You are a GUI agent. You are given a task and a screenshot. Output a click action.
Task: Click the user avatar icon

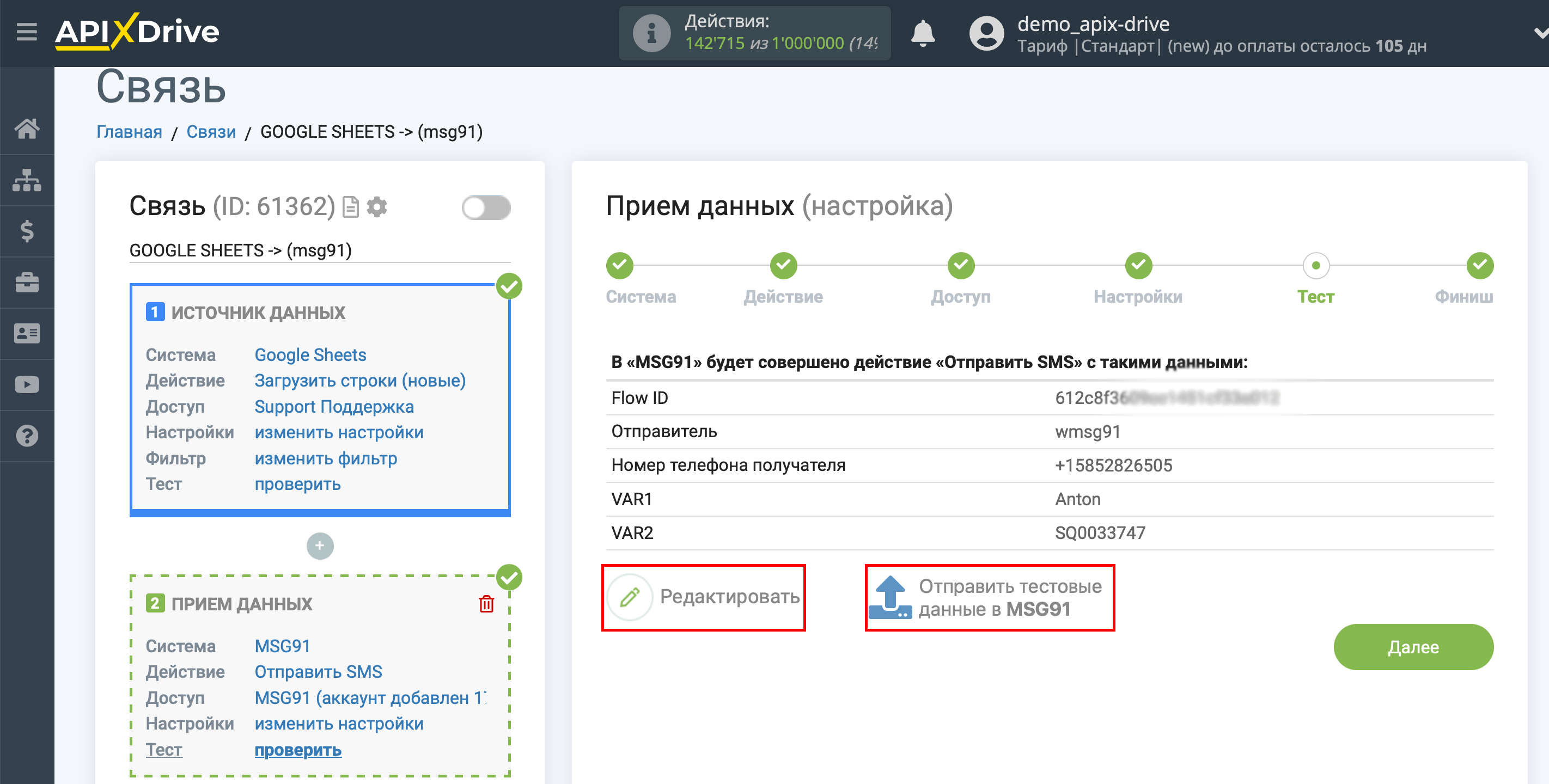[x=987, y=33]
